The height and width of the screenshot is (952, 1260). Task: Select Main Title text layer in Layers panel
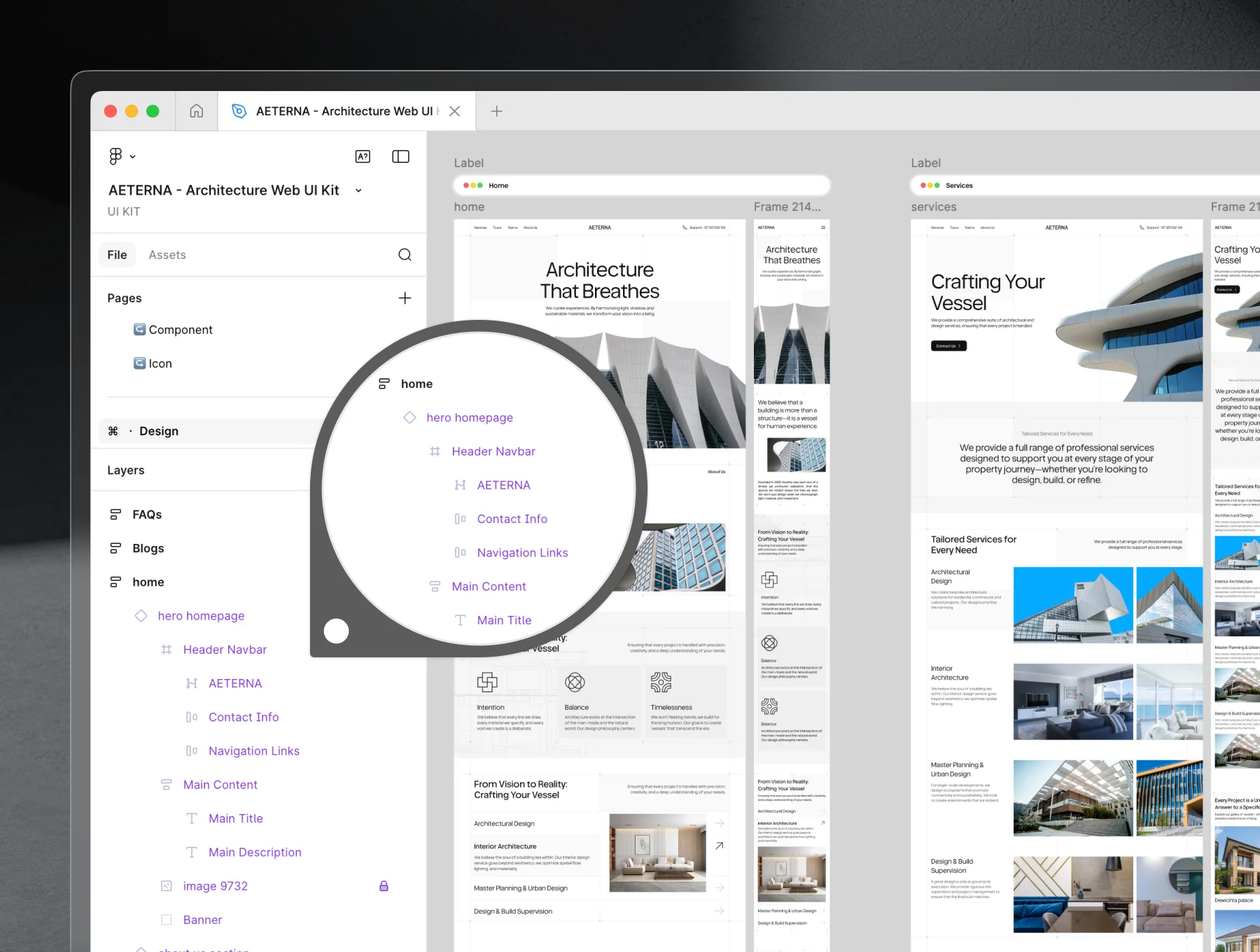pyautogui.click(x=236, y=818)
